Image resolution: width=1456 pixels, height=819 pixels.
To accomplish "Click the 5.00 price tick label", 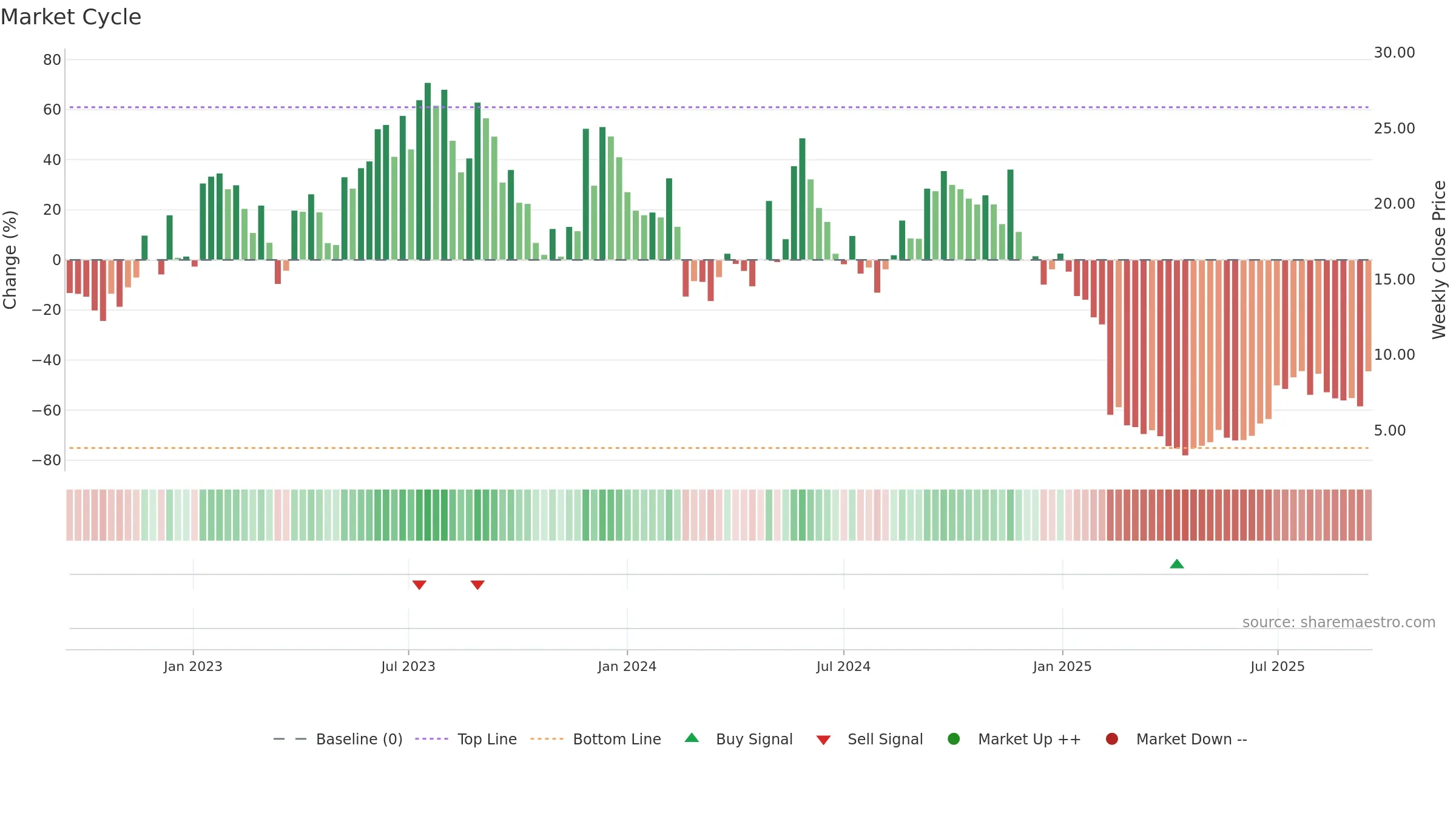I will tap(1390, 431).
